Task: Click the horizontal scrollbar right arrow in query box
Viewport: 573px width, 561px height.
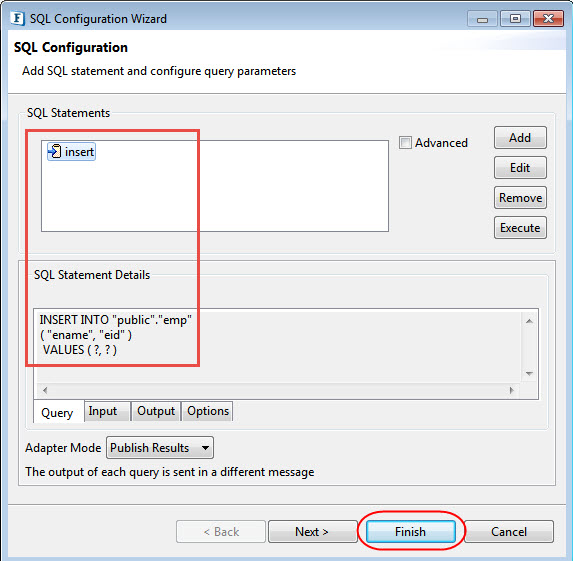Action: (512, 390)
